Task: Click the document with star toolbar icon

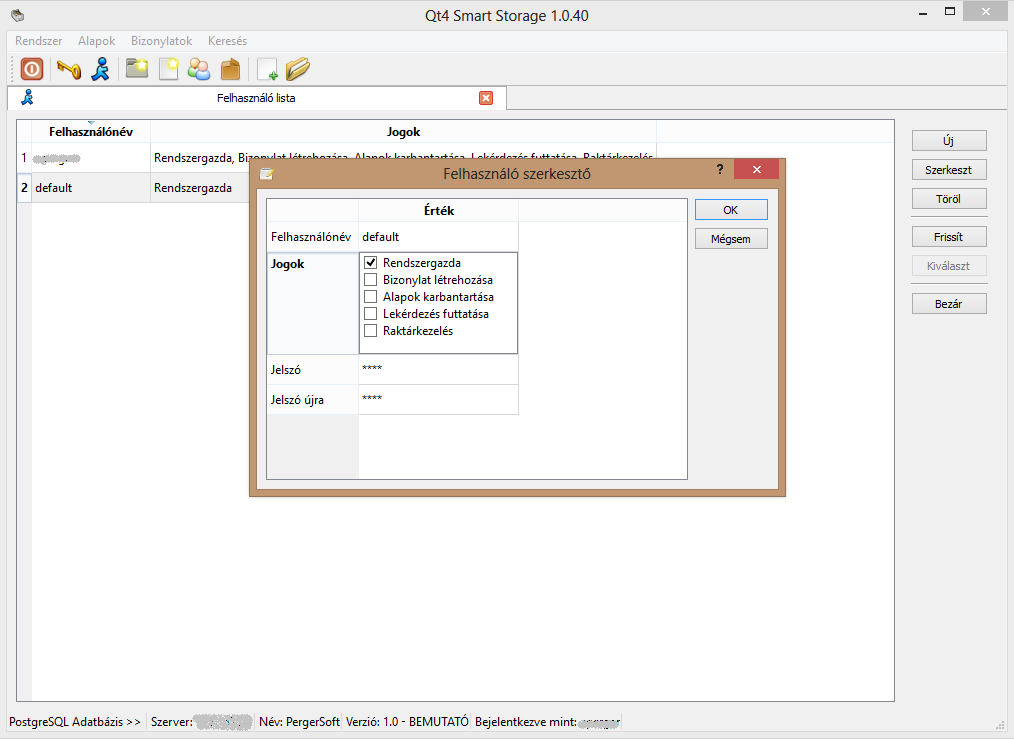Action: coord(169,69)
